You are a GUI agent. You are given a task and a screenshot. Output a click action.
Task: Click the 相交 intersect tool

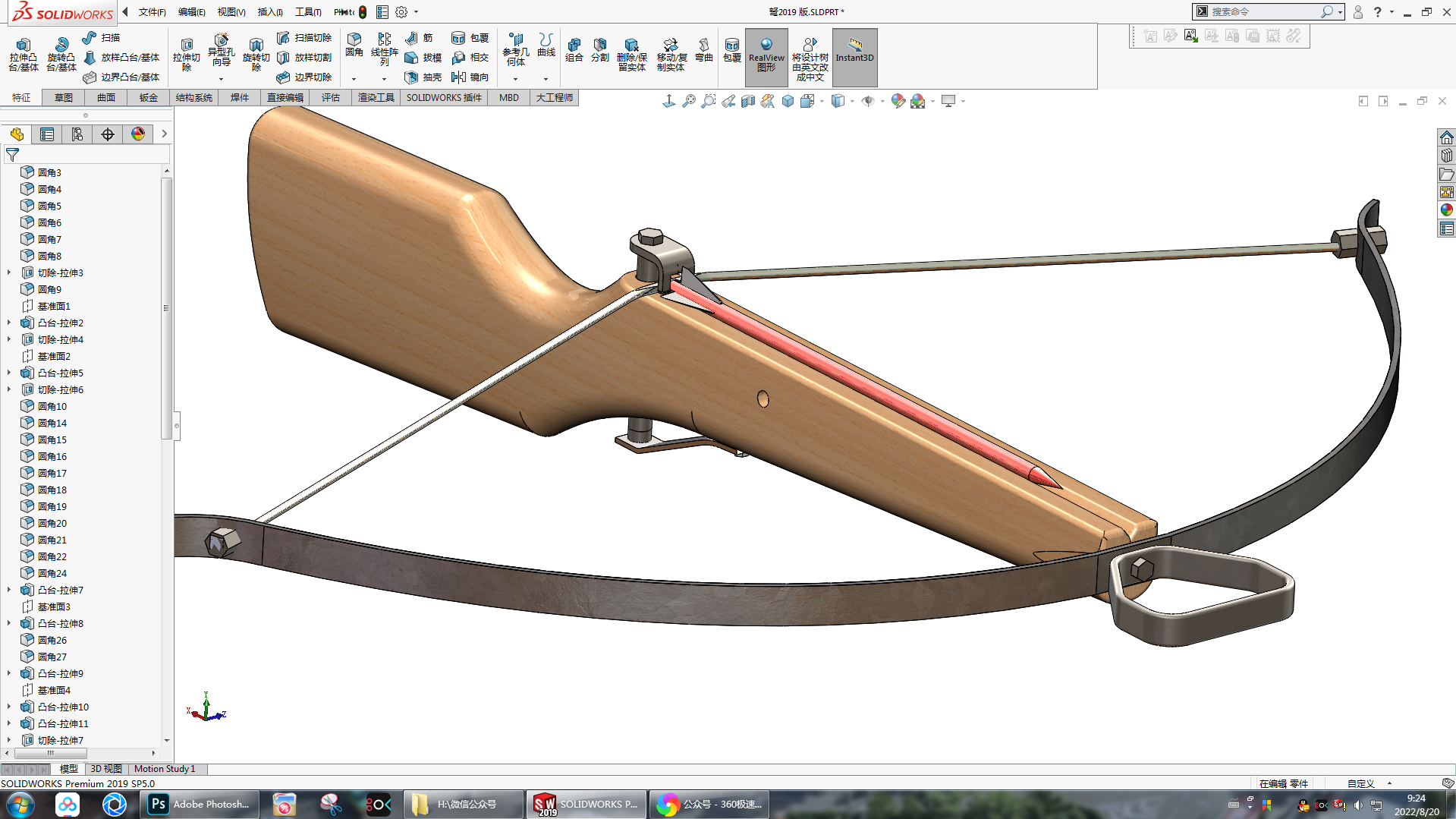(x=470, y=57)
